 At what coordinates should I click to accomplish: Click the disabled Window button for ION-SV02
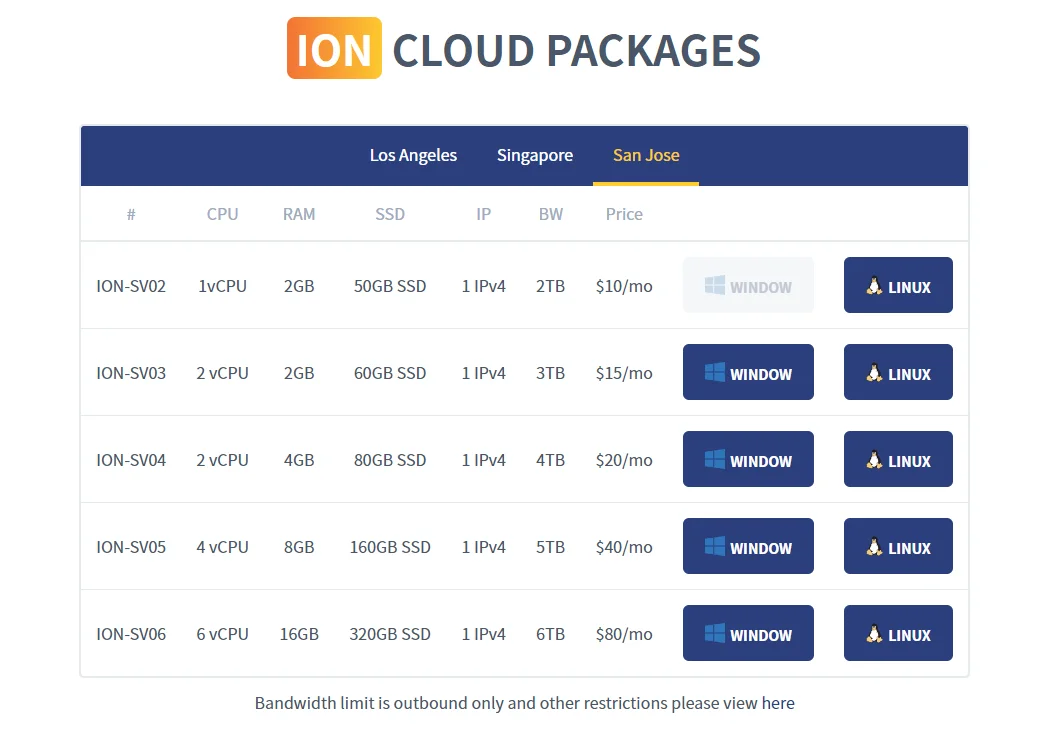[748, 285]
